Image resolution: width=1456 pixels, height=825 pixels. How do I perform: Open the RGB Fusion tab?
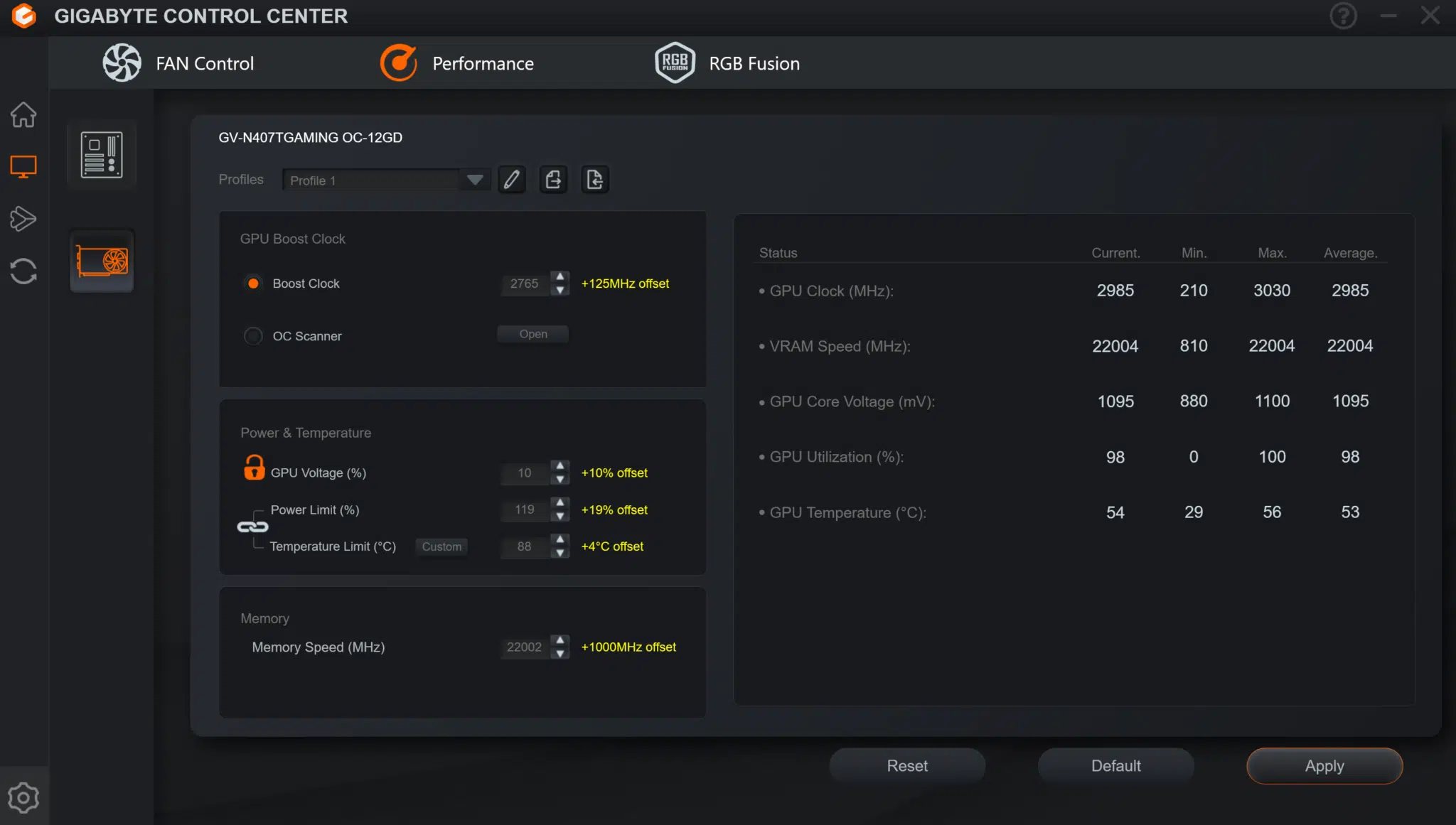click(727, 63)
